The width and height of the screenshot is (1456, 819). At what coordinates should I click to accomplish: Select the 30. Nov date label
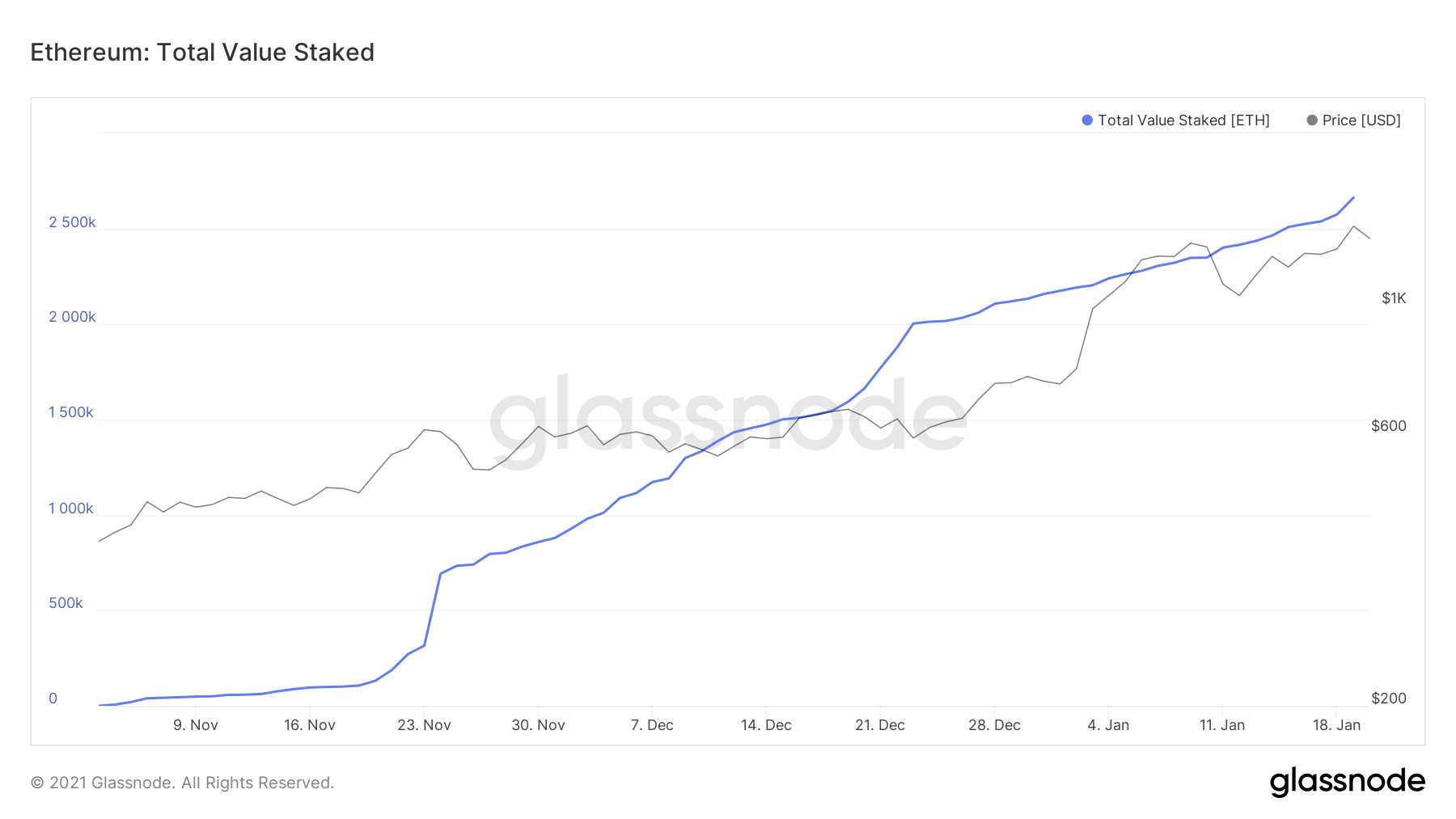[x=538, y=725]
